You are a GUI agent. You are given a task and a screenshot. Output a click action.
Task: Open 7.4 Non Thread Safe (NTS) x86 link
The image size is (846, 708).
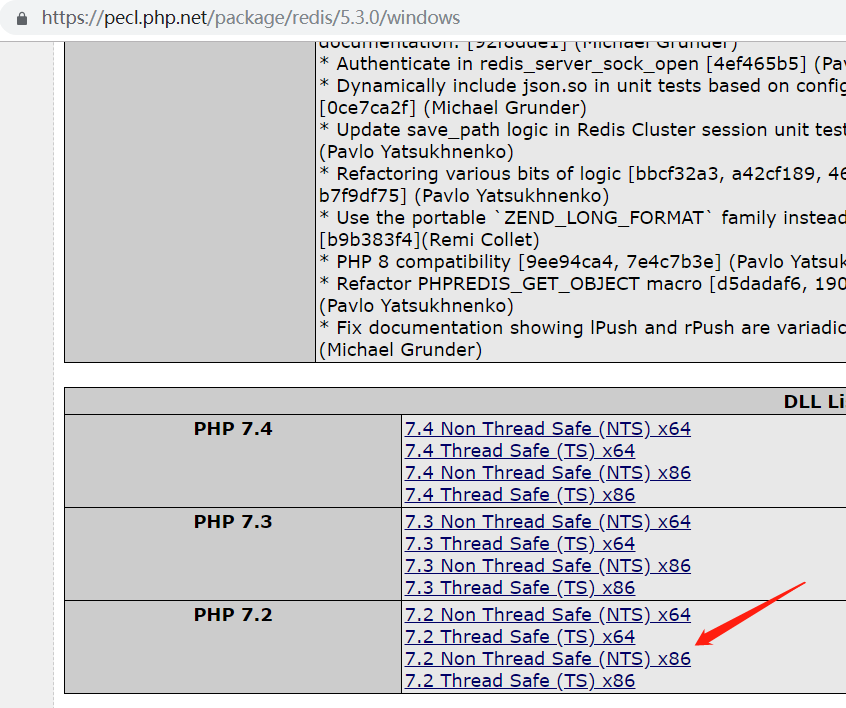pos(548,473)
